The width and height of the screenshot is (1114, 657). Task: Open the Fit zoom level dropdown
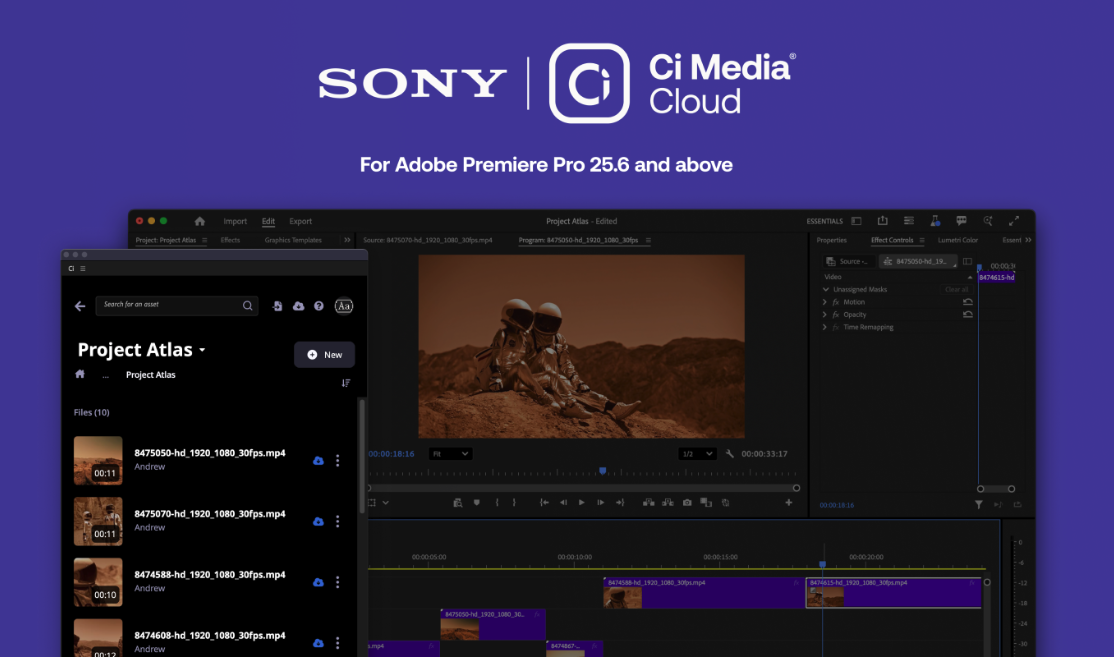tap(450, 454)
